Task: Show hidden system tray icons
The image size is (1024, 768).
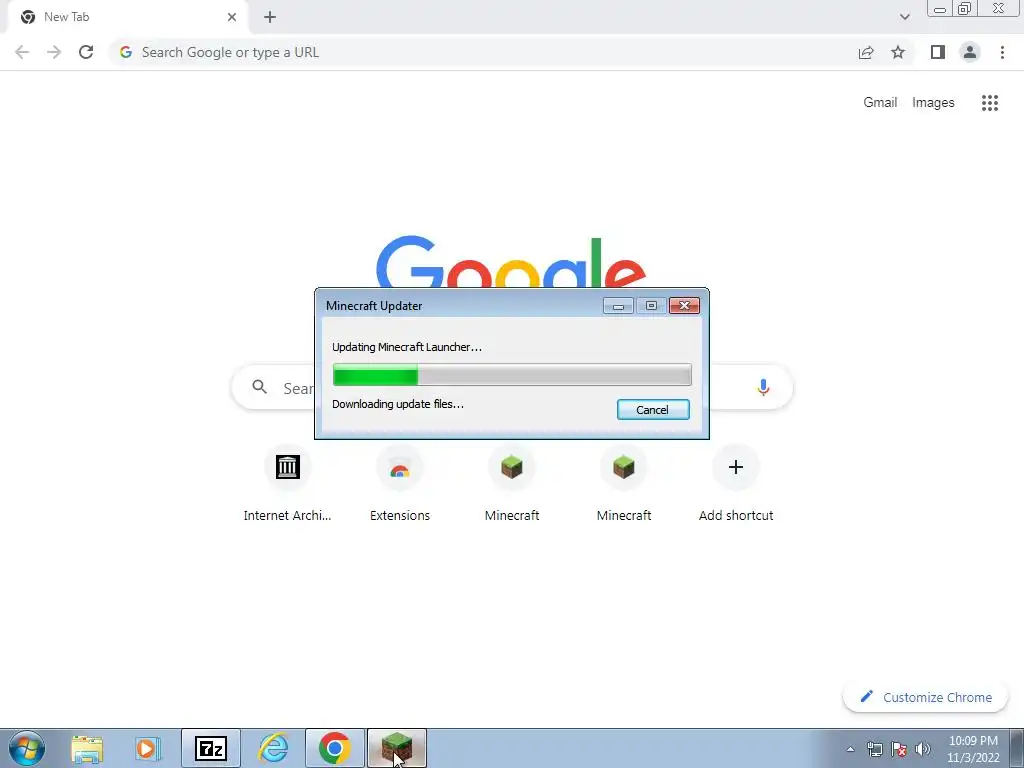Action: click(x=850, y=750)
